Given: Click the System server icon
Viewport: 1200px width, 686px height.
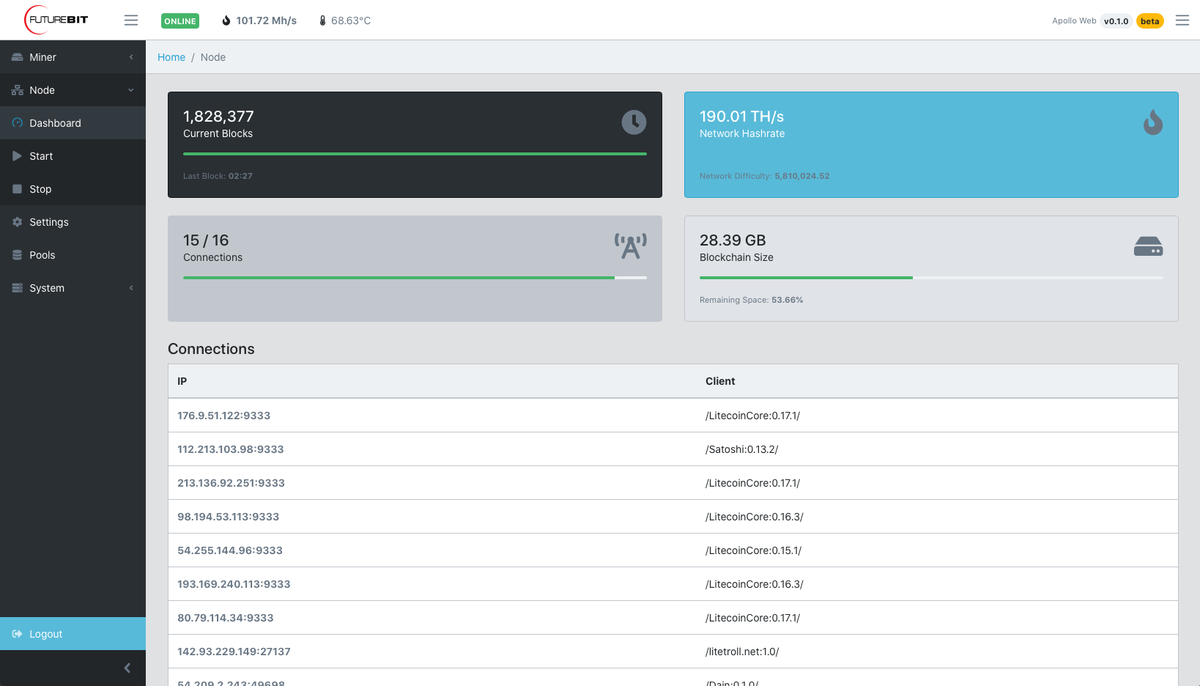Looking at the screenshot, I should (17, 288).
